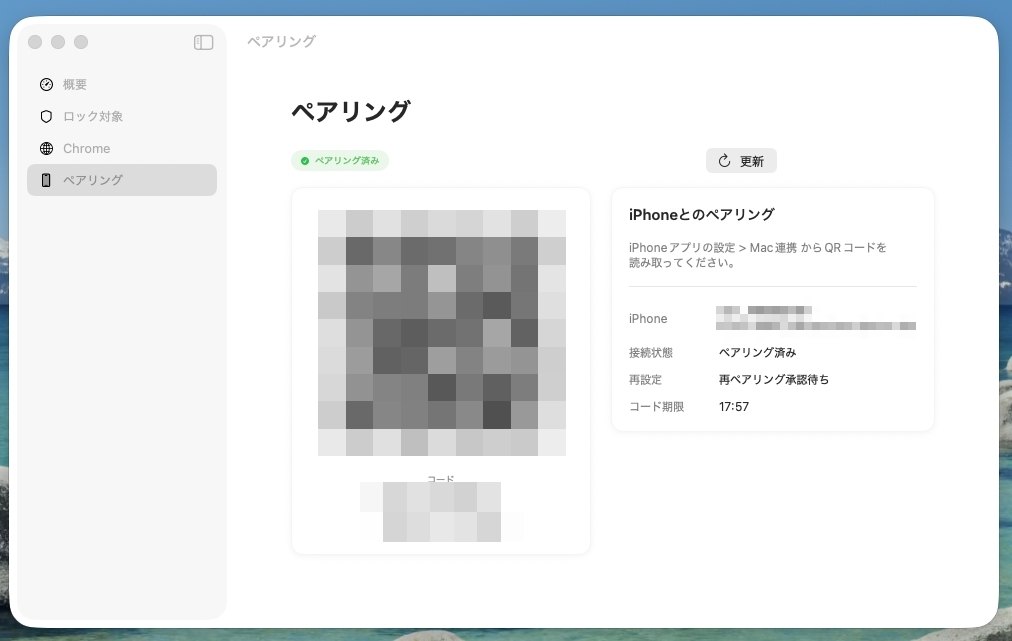Open the 概要 sidebar section
This screenshot has width=1012, height=641.
122,85
